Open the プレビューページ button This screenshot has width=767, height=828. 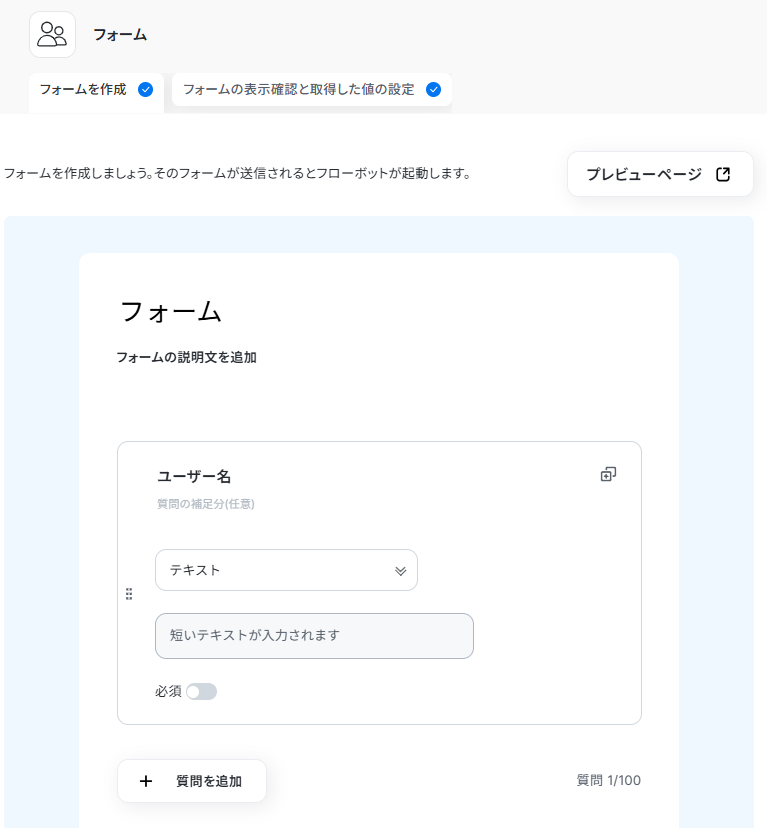point(660,174)
